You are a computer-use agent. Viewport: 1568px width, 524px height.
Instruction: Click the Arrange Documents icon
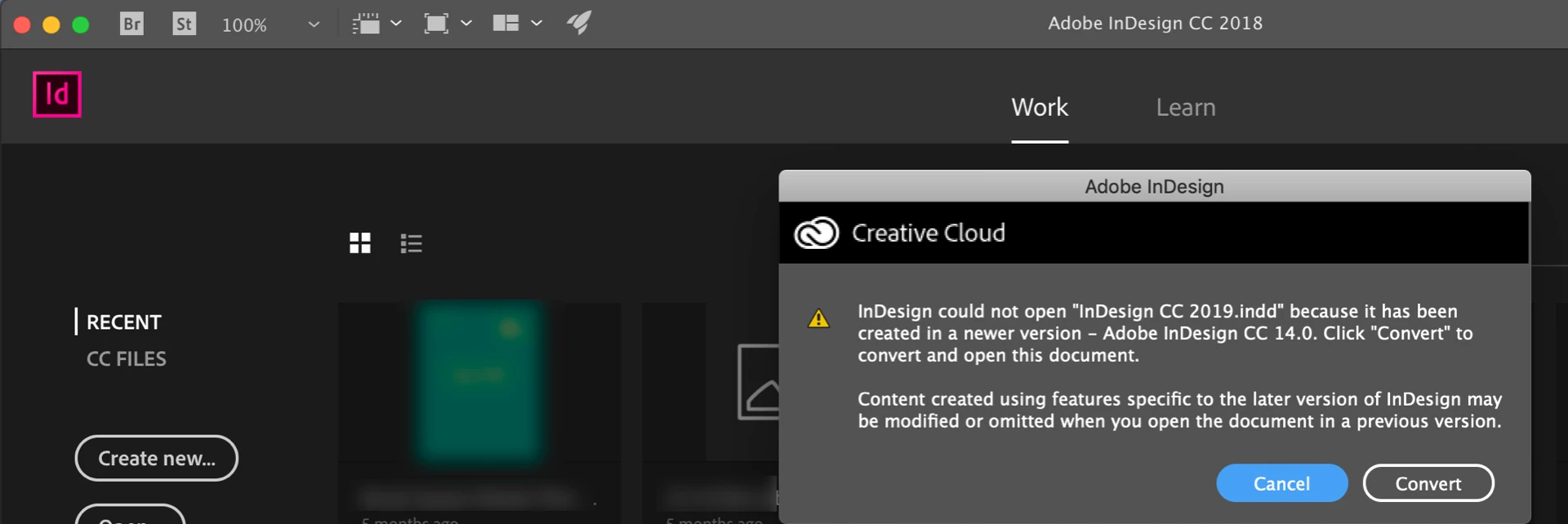coord(506,23)
